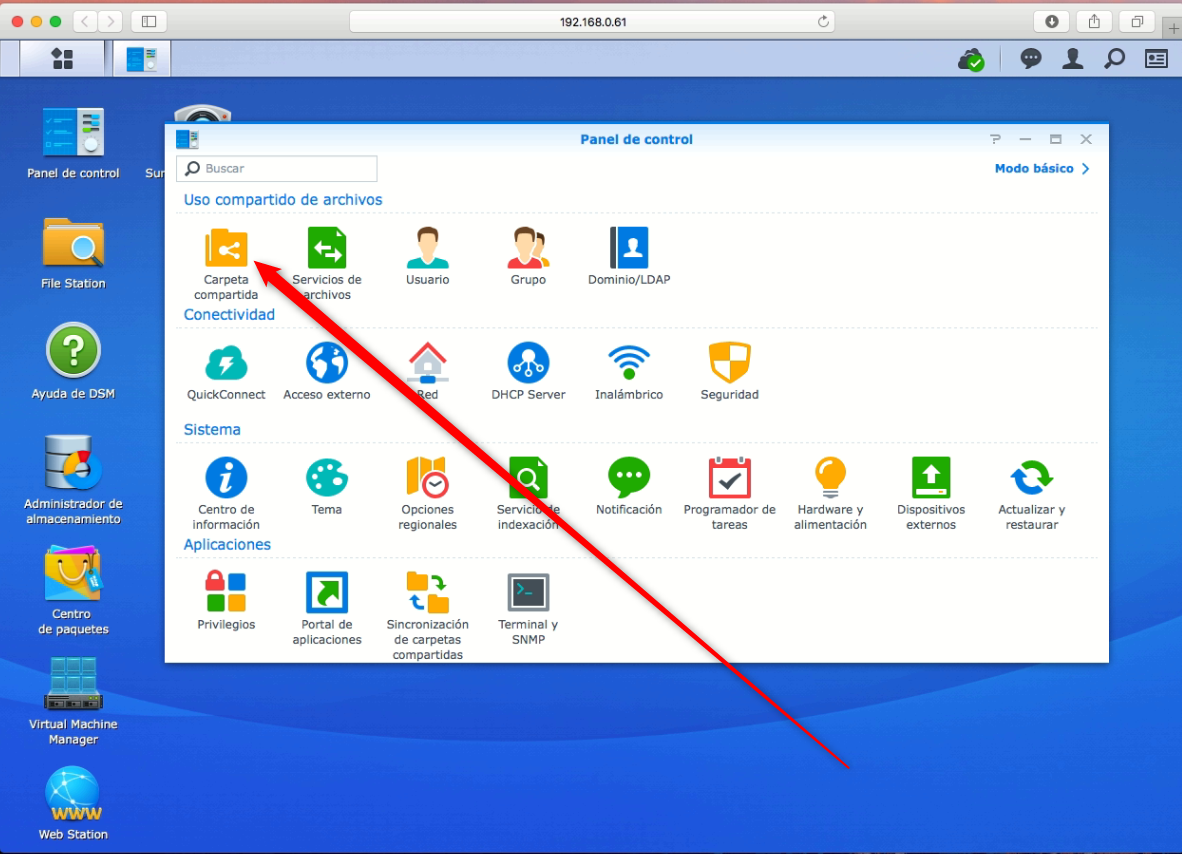Open Virtual Machine Manager shortcut
This screenshot has width=1182, height=854.
click(x=73, y=701)
